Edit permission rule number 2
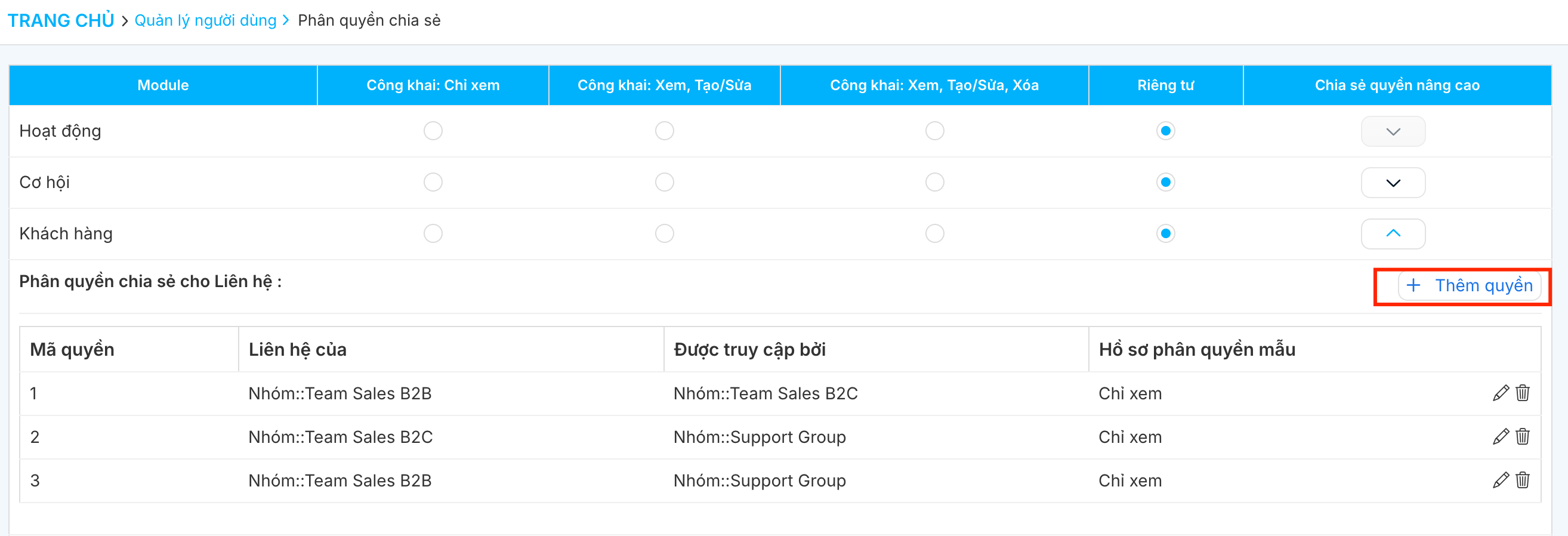 [1501, 437]
